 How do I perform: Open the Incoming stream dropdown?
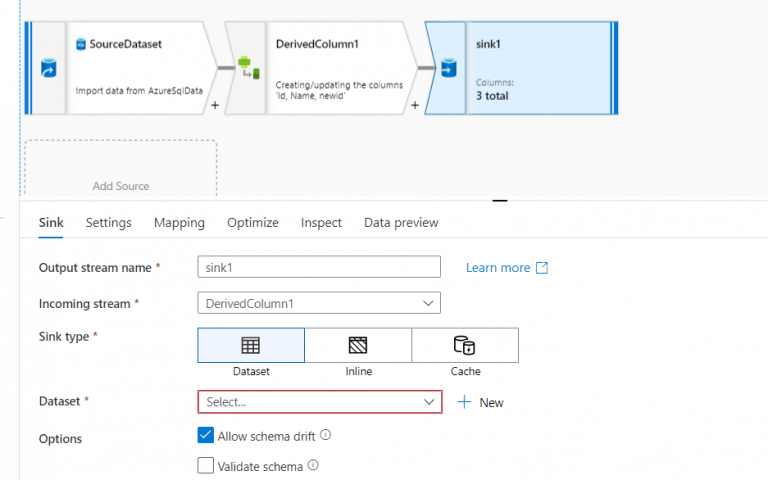(x=319, y=303)
